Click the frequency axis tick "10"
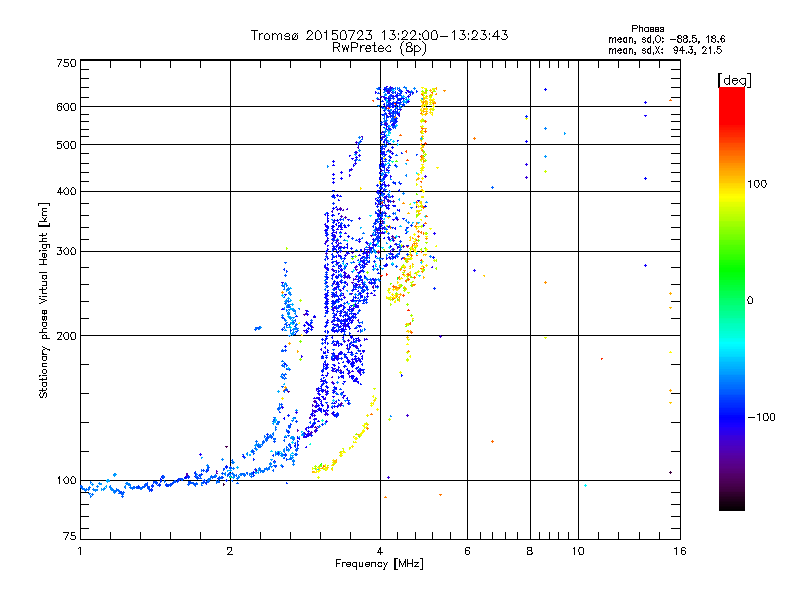 coord(578,551)
